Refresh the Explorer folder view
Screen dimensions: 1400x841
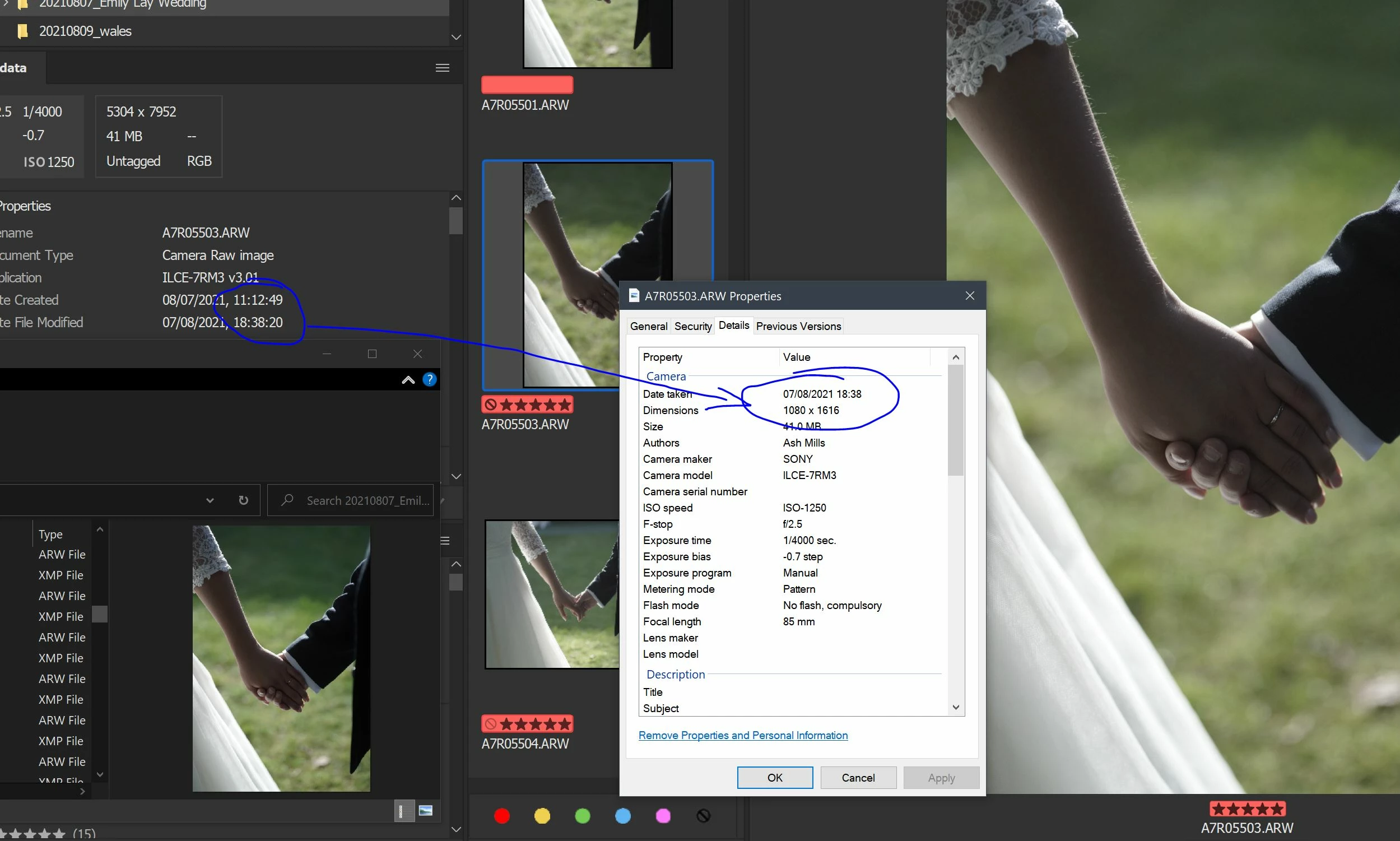tap(243, 500)
